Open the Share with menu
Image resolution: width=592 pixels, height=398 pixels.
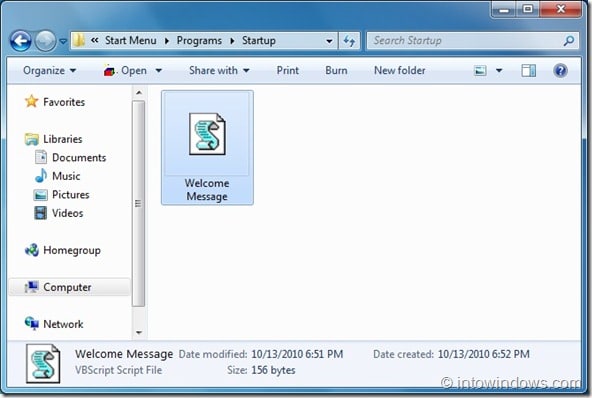(219, 71)
